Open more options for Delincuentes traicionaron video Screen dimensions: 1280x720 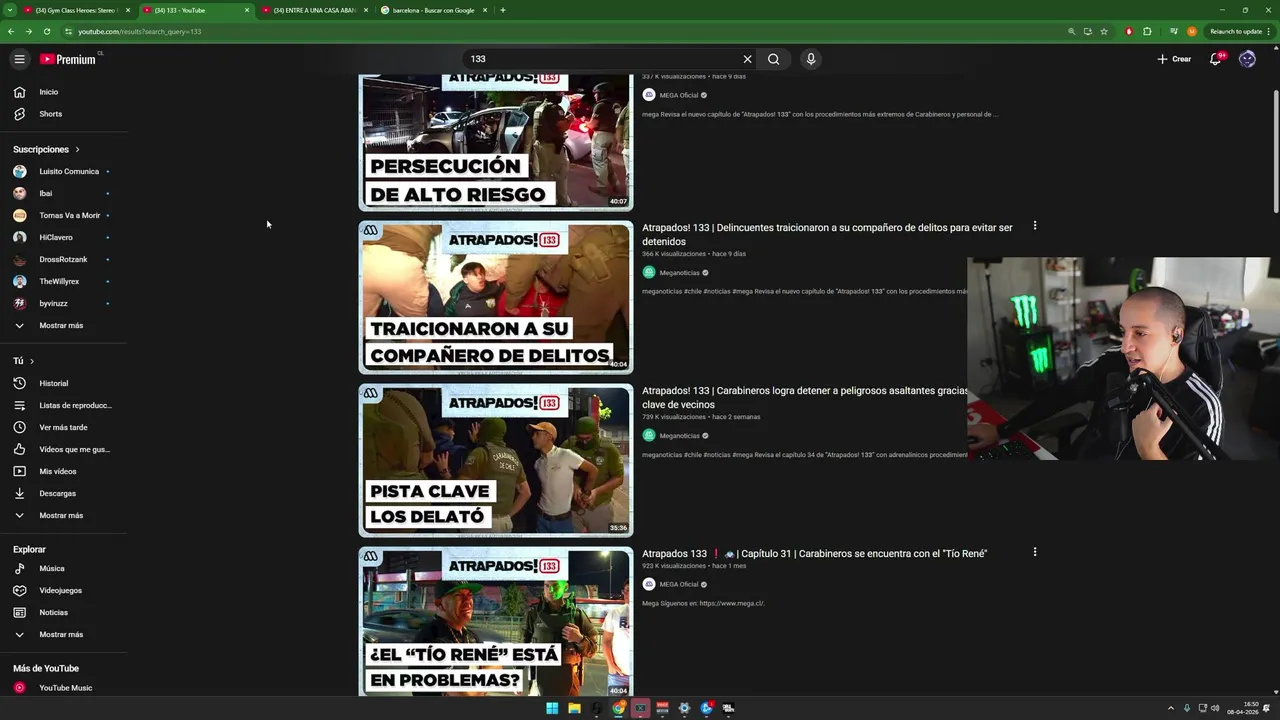(x=1035, y=226)
